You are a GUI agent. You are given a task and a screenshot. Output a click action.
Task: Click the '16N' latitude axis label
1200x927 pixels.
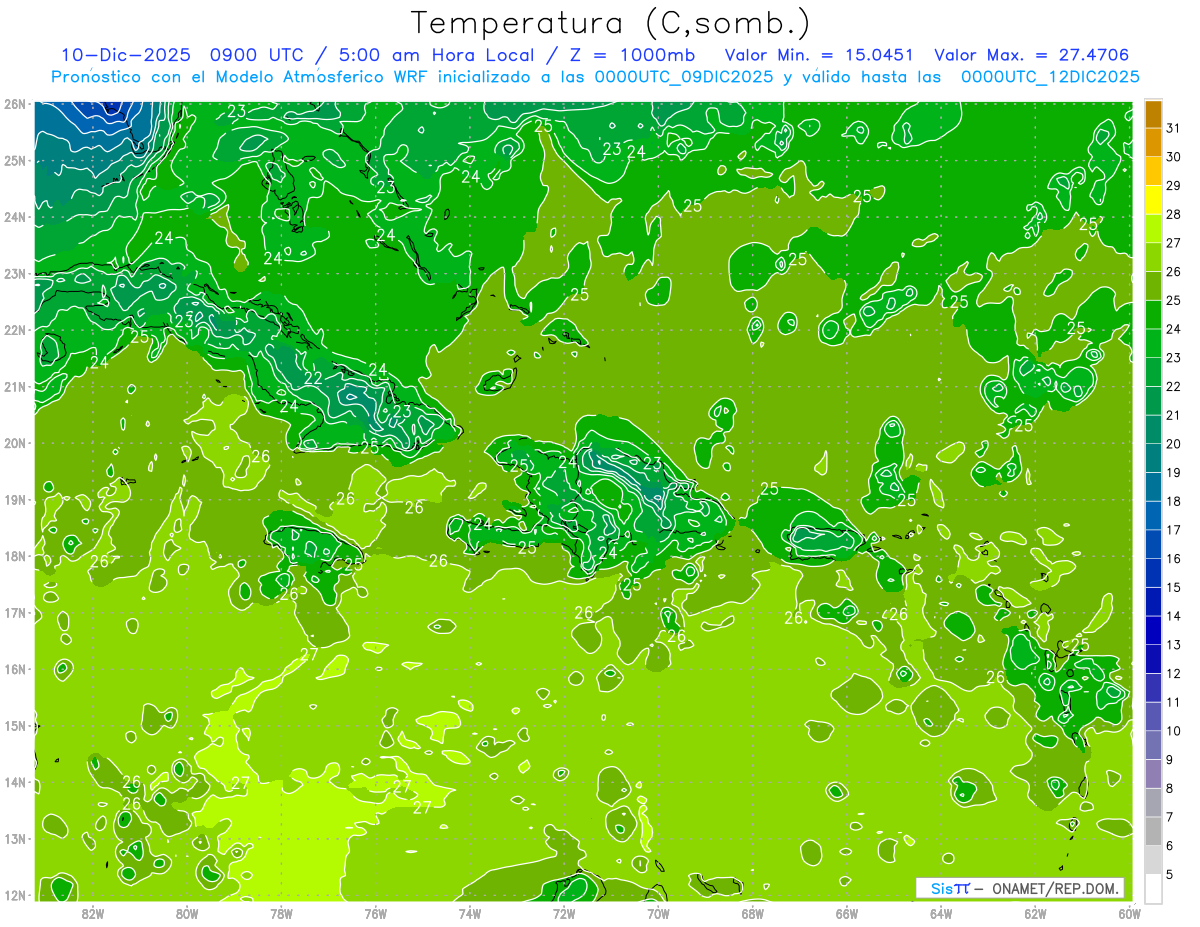tap(14, 669)
